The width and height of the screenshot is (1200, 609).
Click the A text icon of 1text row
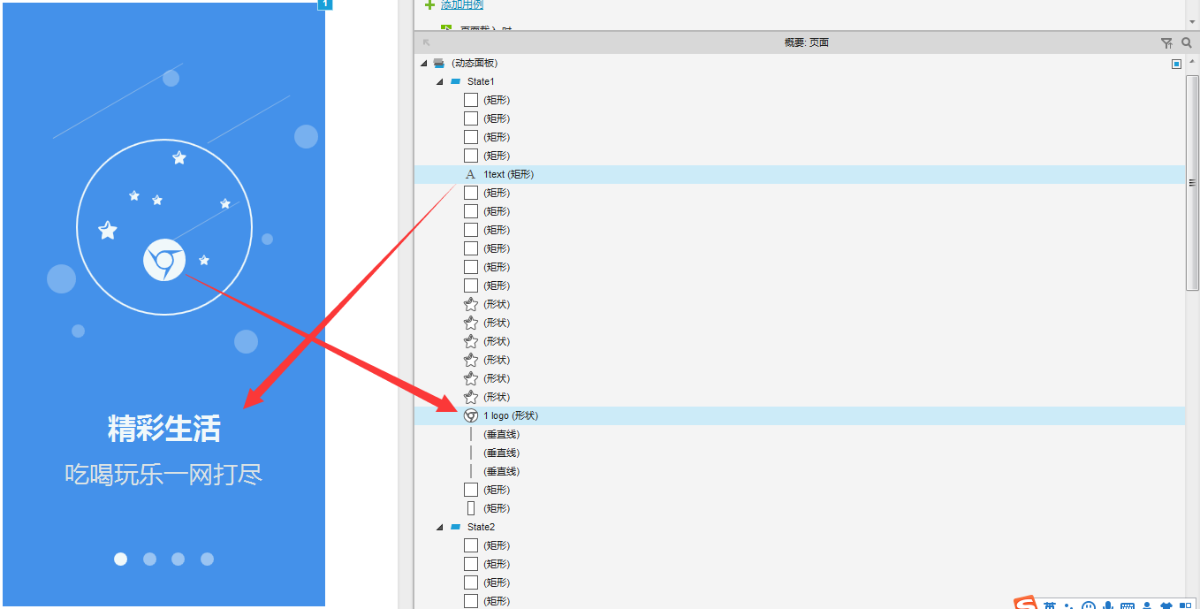(x=471, y=174)
